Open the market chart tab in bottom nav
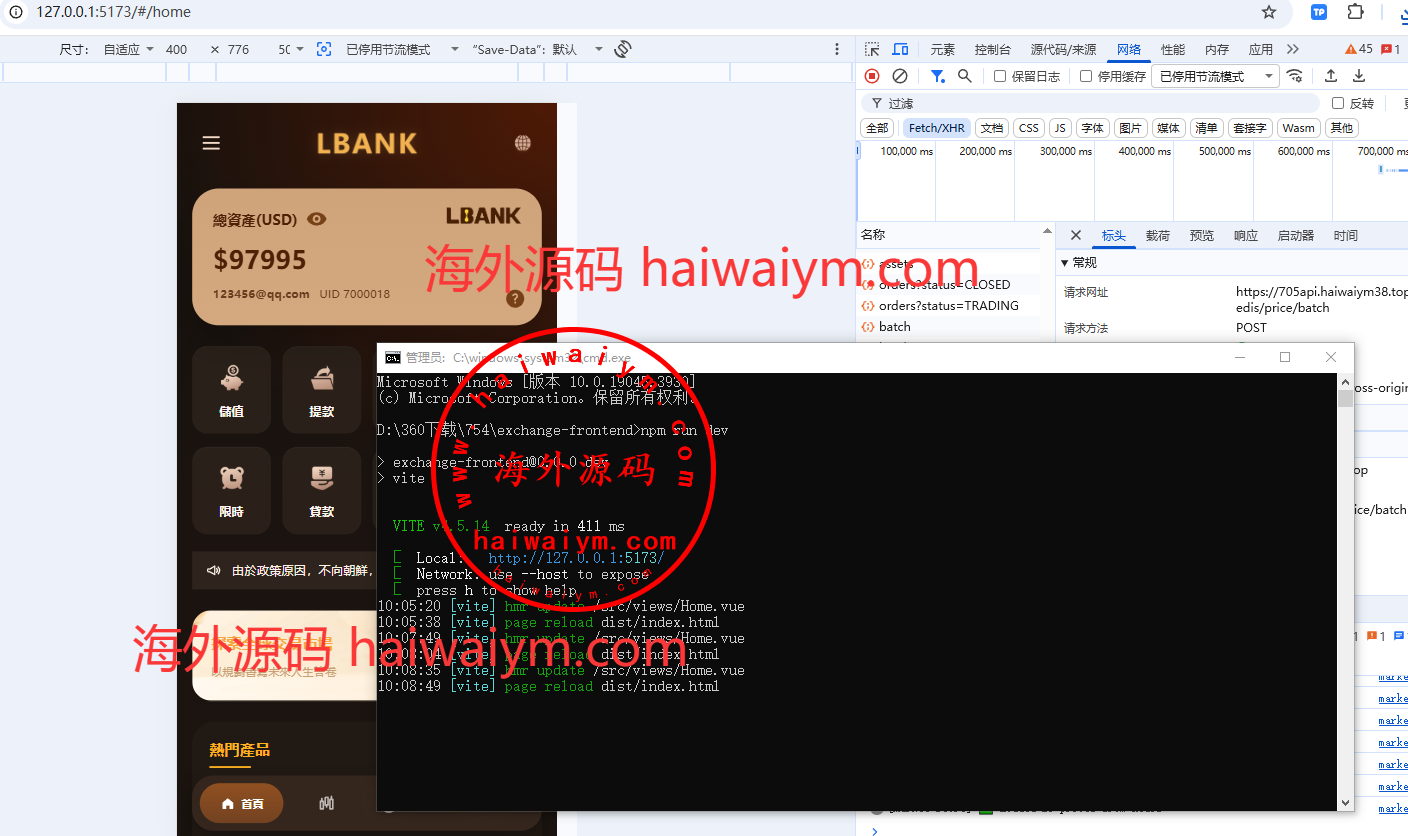 [x=327, y=803]
